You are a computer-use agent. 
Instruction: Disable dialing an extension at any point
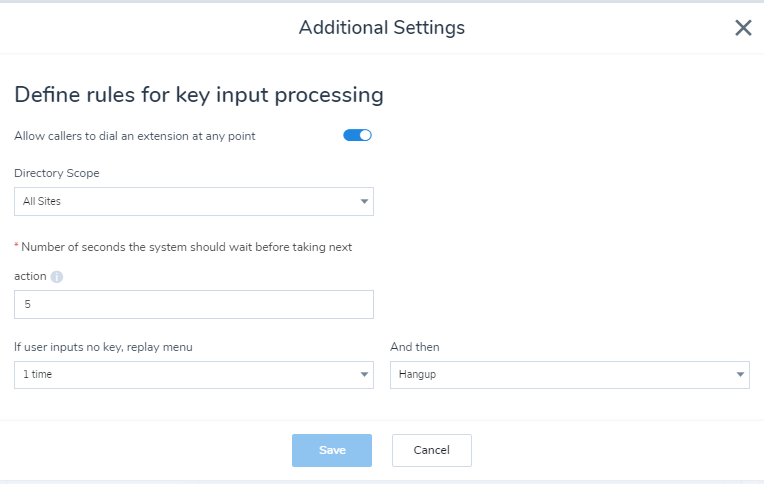[x=357, y=135]
